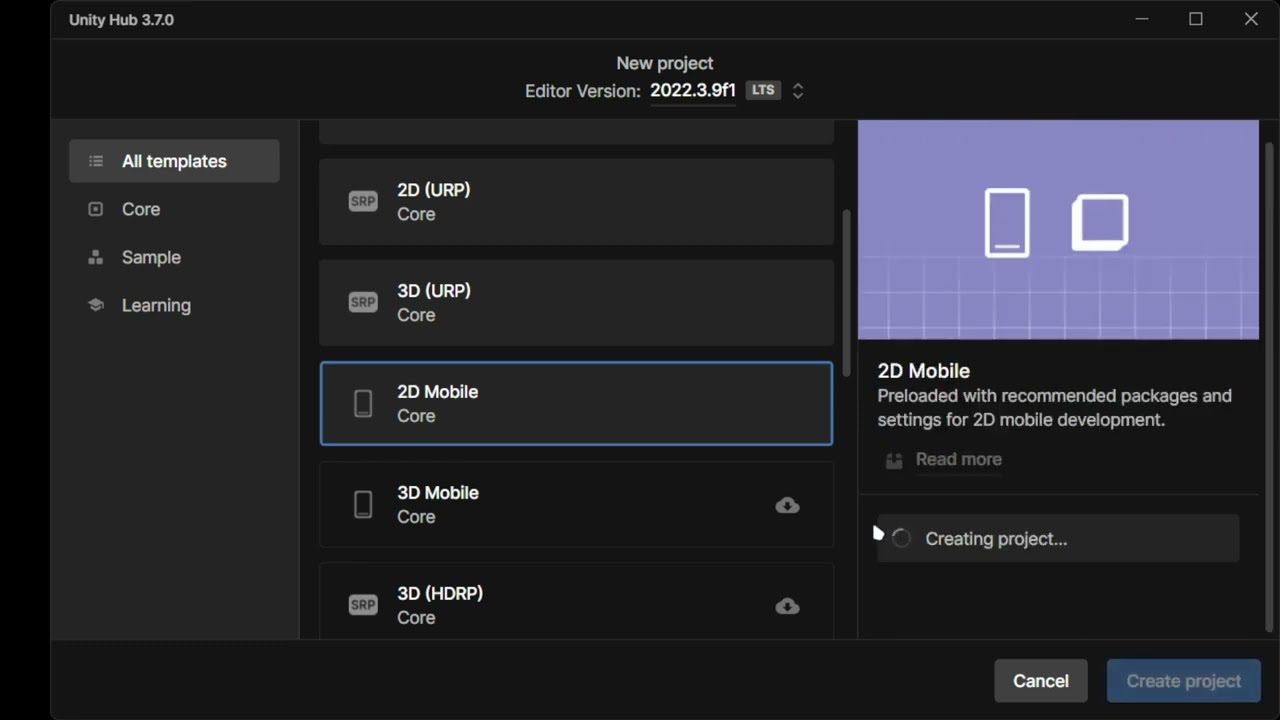
Task: Click the LTS badge
Action: tap(763, 90)
